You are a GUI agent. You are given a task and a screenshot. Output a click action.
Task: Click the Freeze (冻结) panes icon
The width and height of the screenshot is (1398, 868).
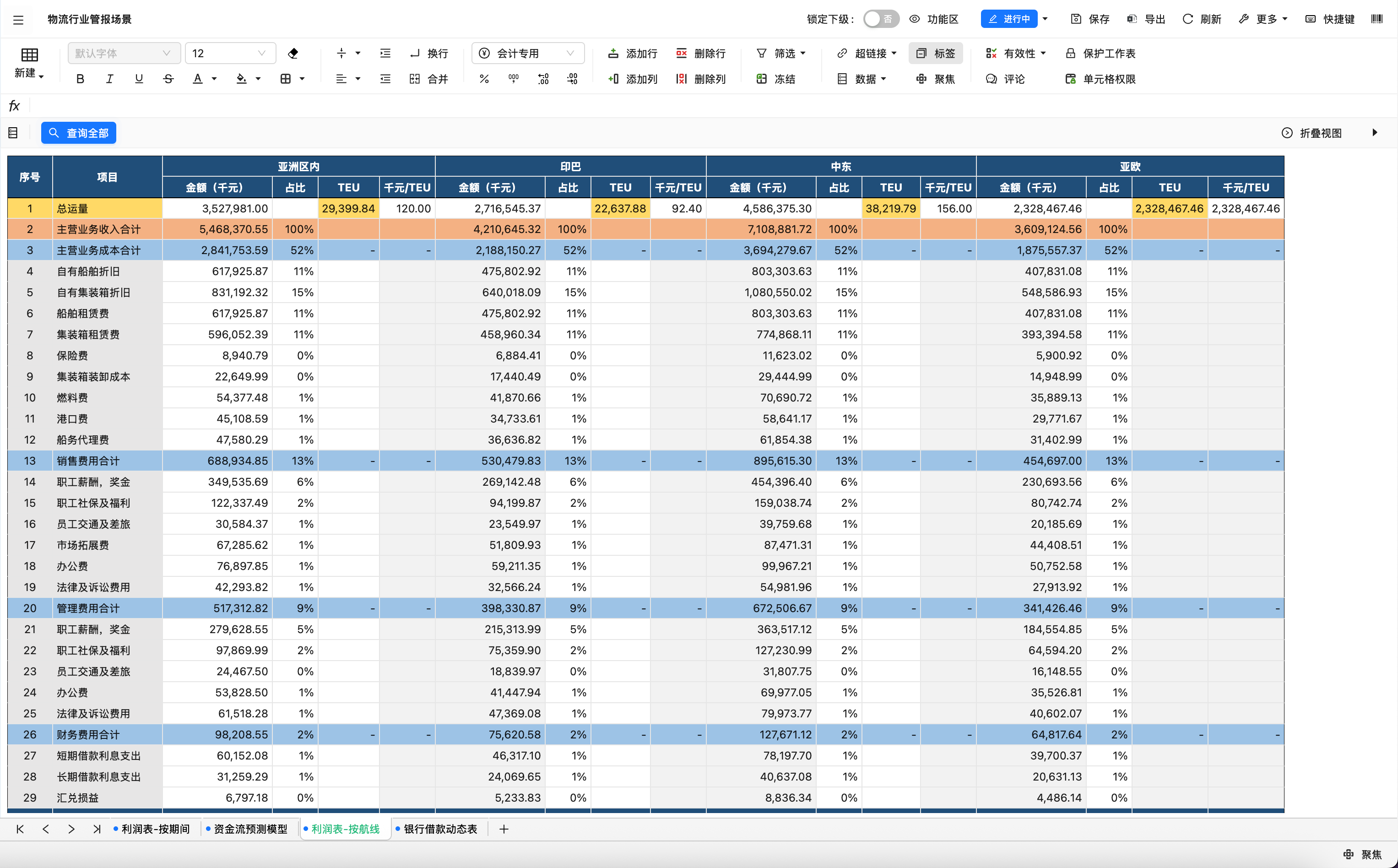click(775, 79)
